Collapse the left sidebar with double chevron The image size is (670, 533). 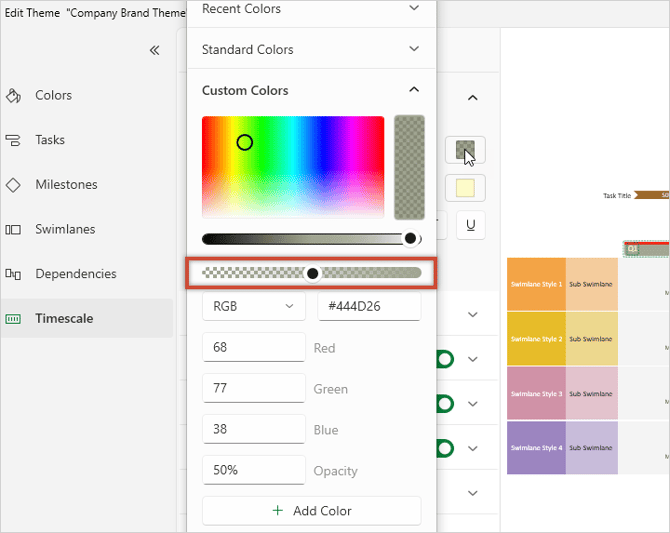pyautogui.click(x=154, y=50)
